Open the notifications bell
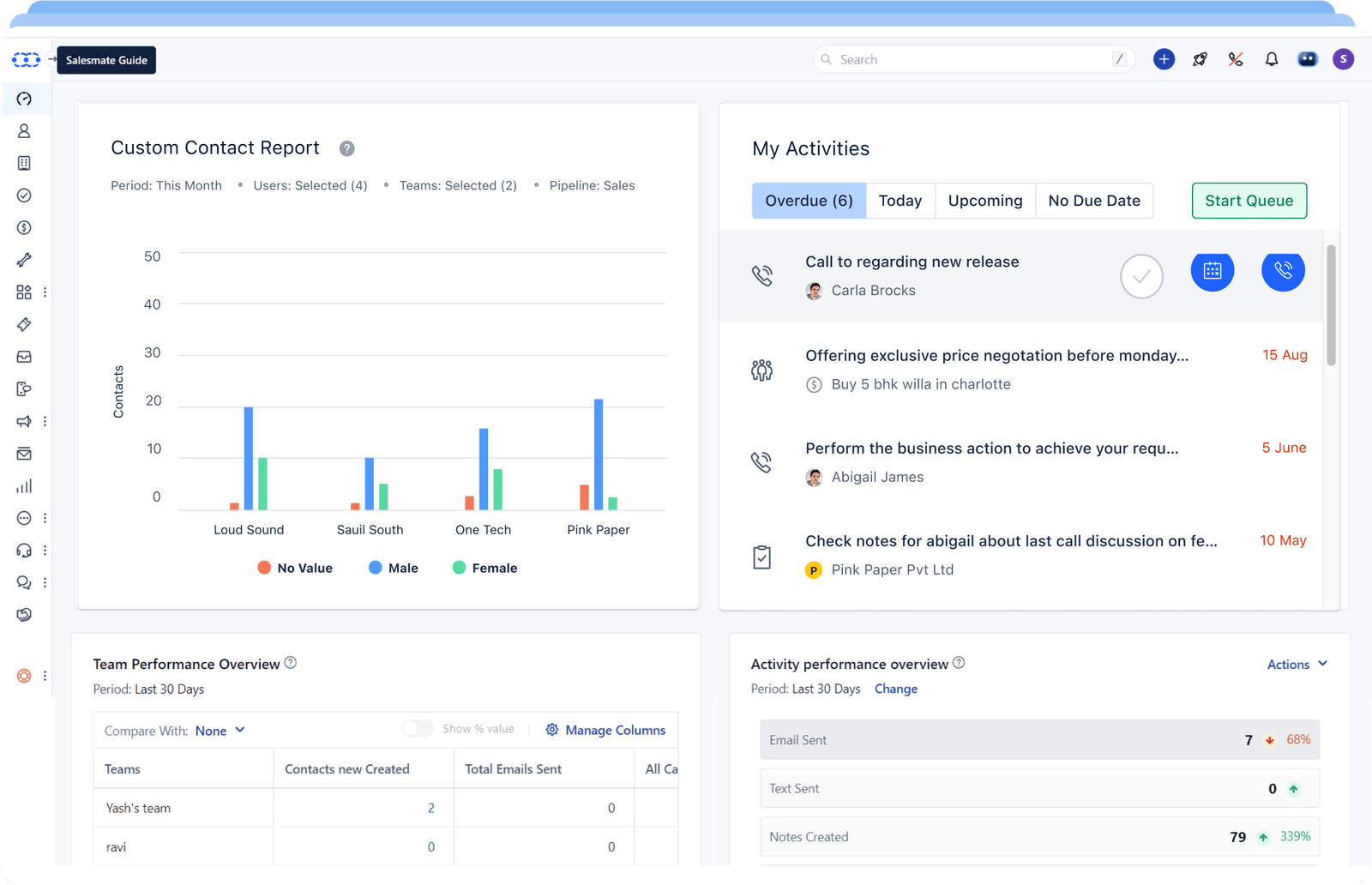The height and width of the screenshot is (885, 1372). (x=1272, y=59)
